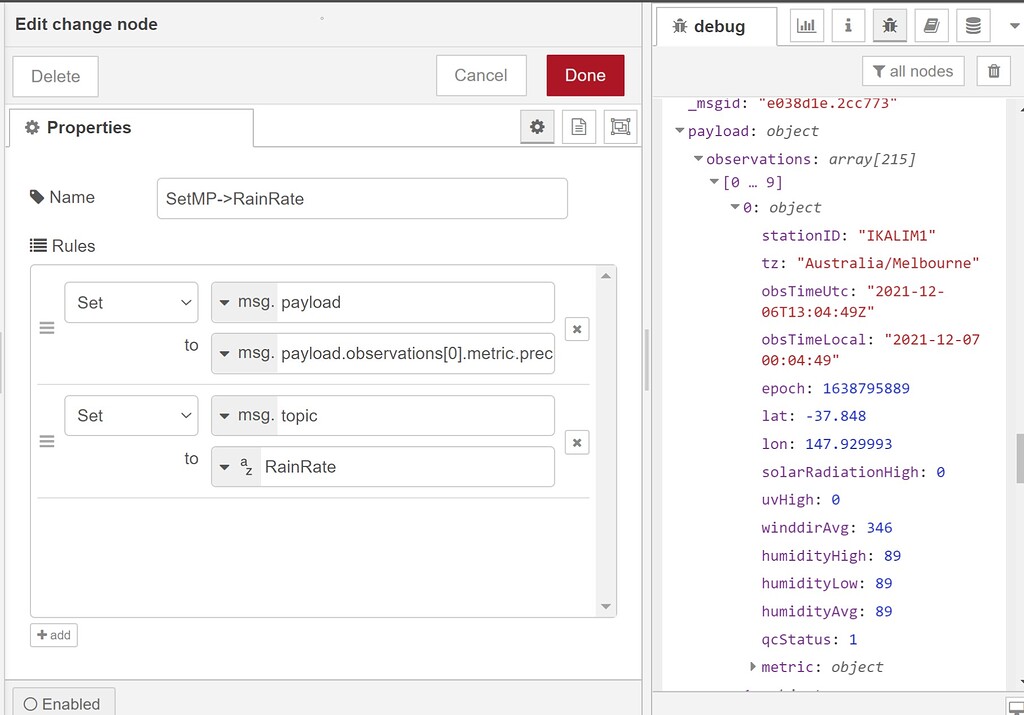Add a new rule with the add button
The height and width of the screenshot is (715, 1024).
(x=53, y=635)
